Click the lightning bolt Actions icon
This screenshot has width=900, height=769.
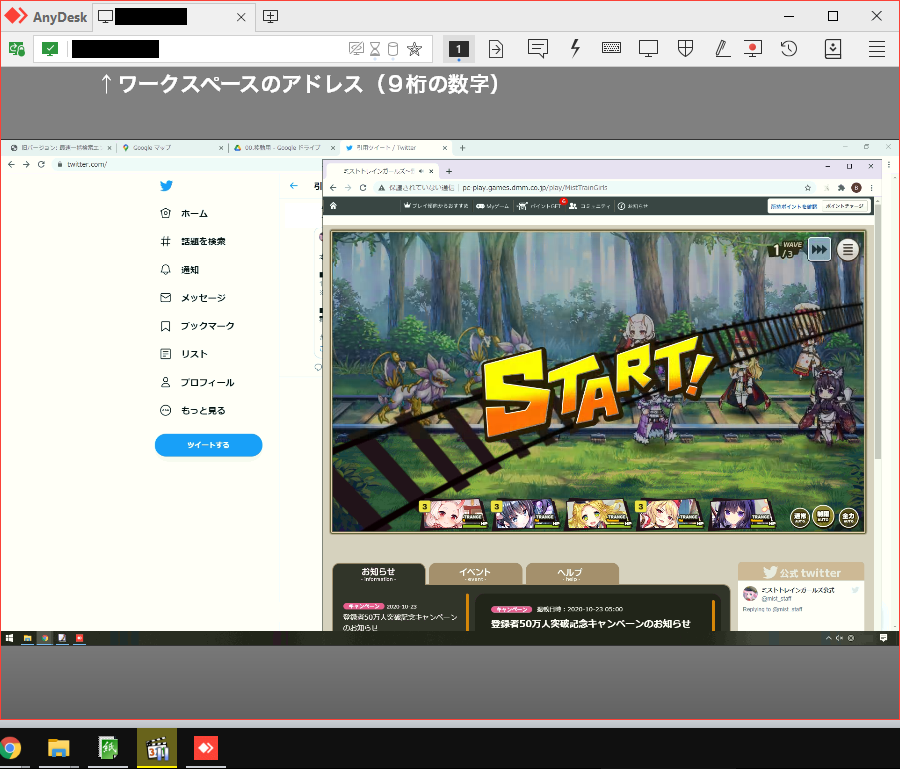tap(575, 48)
